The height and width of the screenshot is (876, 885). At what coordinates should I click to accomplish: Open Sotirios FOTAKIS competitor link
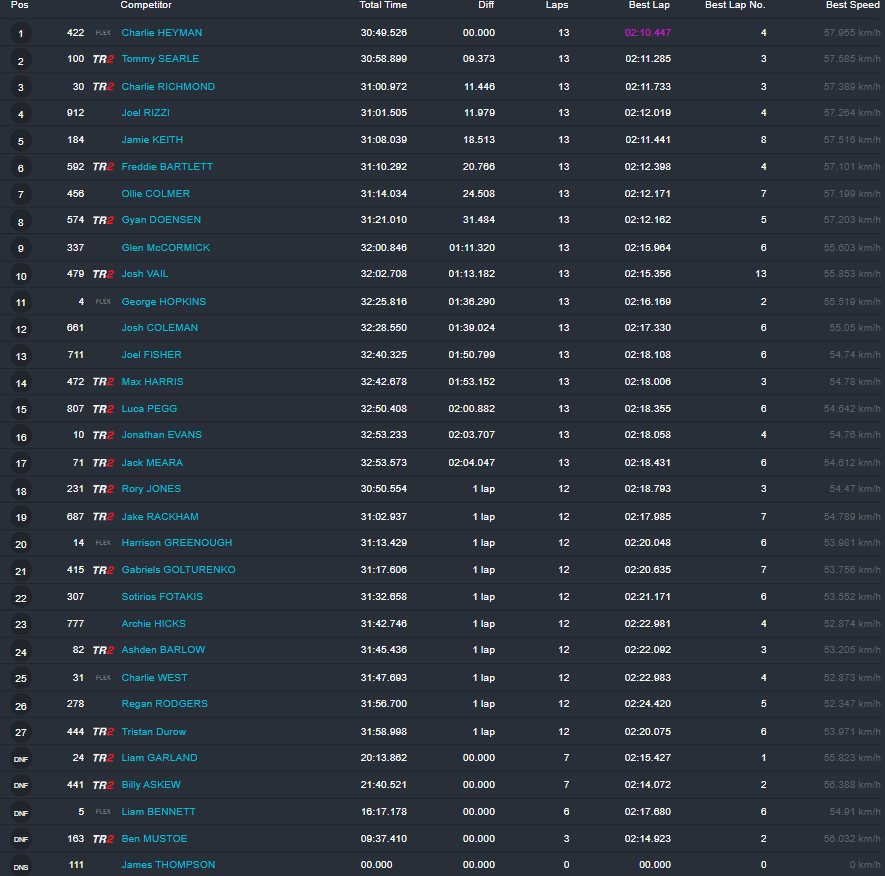tap(162, 597)
